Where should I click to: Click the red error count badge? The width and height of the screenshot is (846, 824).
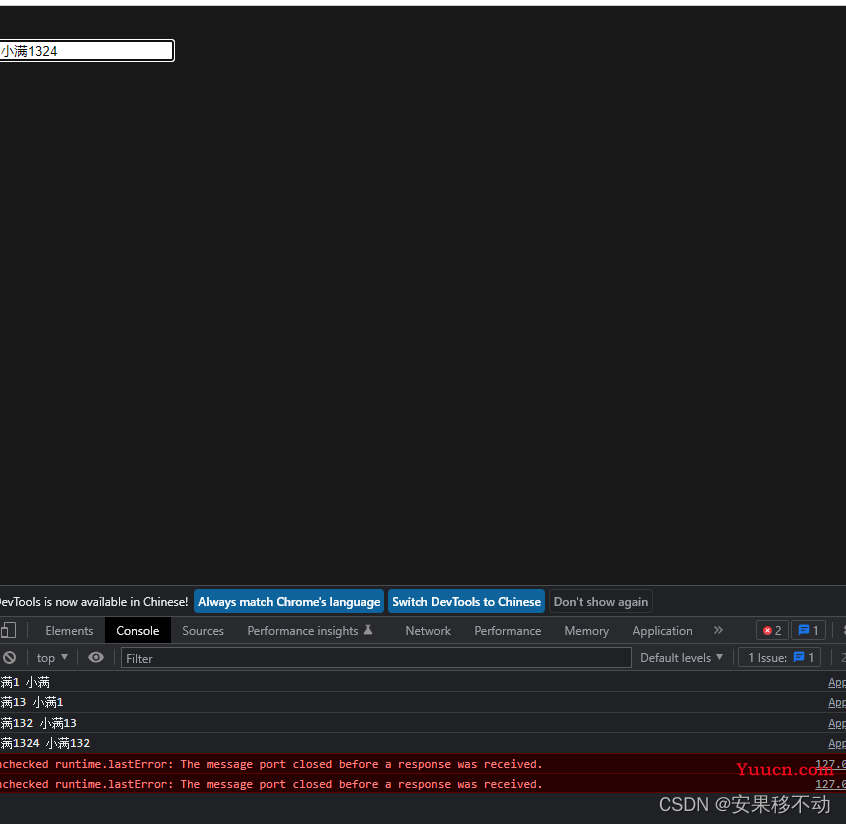(772, 630)
